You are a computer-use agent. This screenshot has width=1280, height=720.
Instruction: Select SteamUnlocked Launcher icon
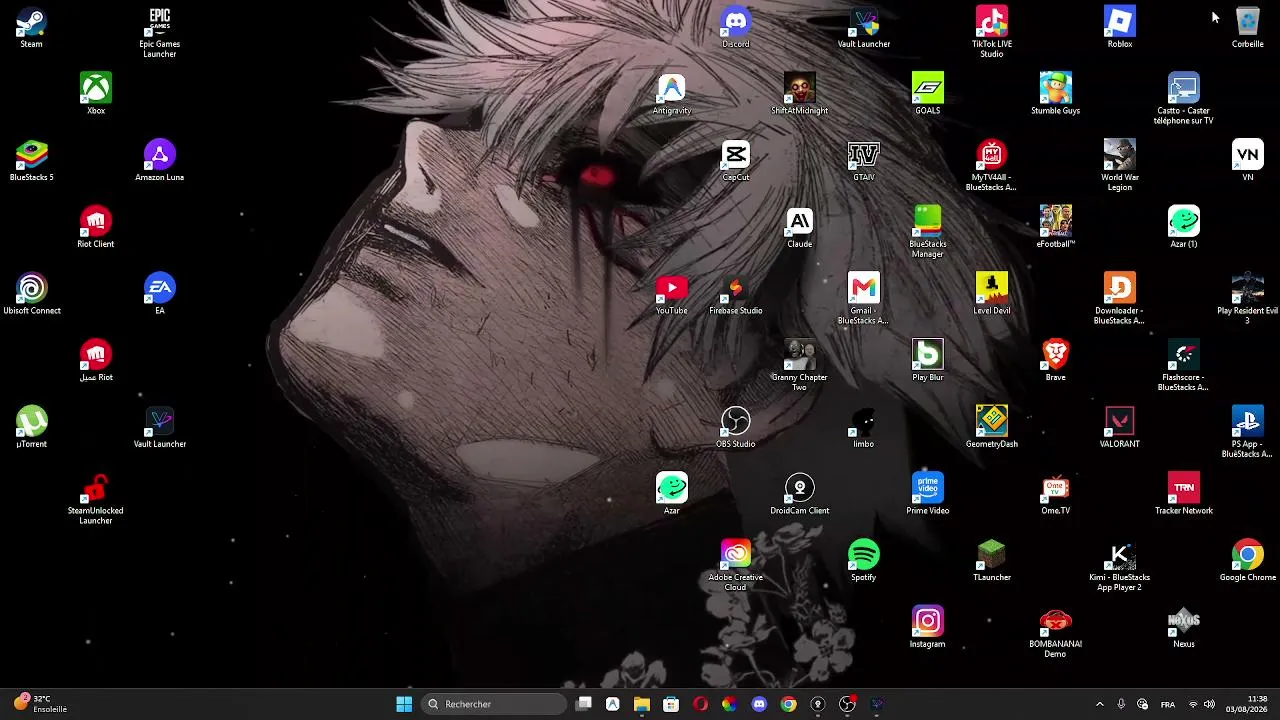(96, 499)
